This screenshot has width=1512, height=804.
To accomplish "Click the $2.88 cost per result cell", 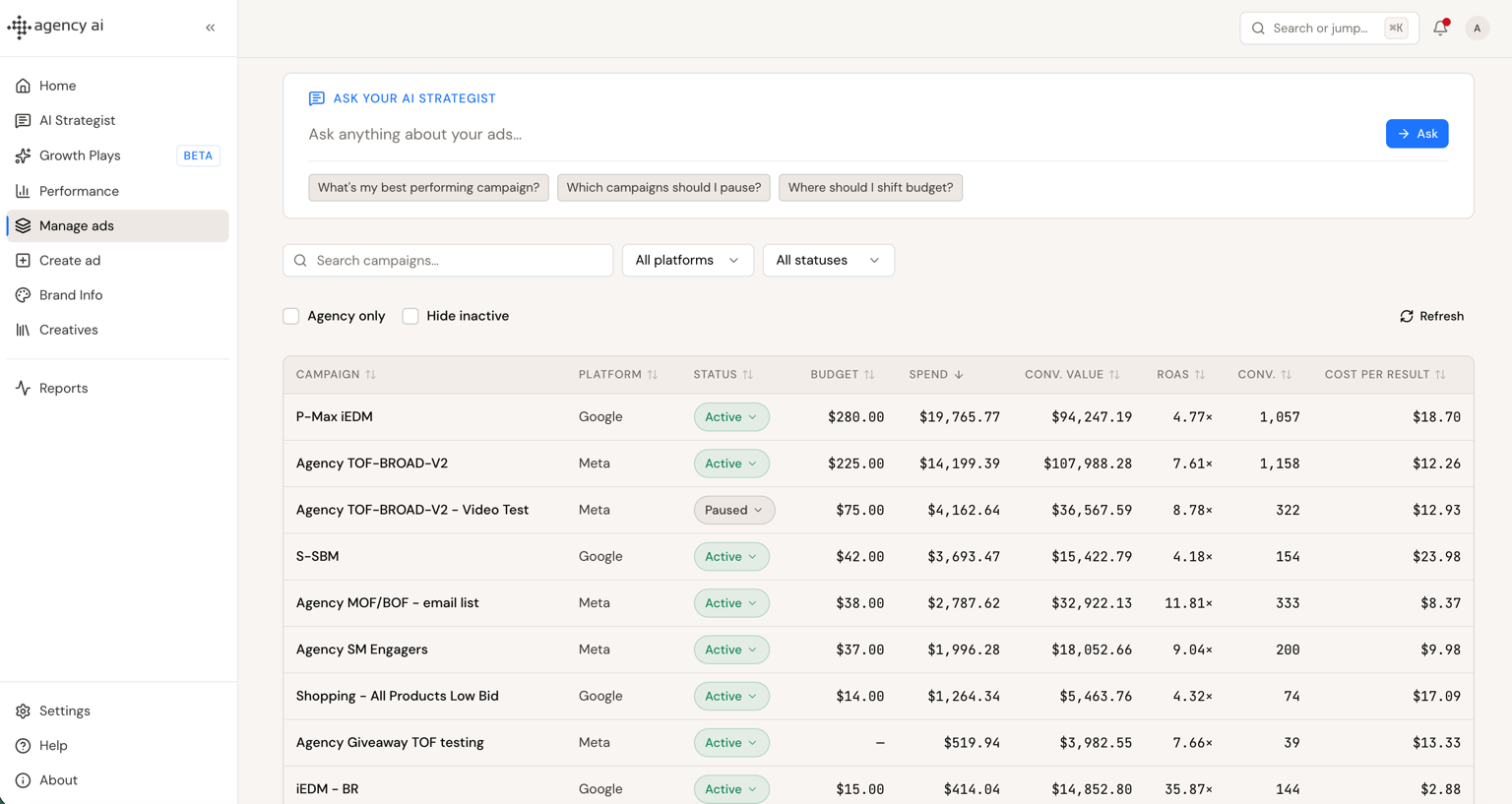I will click(1440, 789).
